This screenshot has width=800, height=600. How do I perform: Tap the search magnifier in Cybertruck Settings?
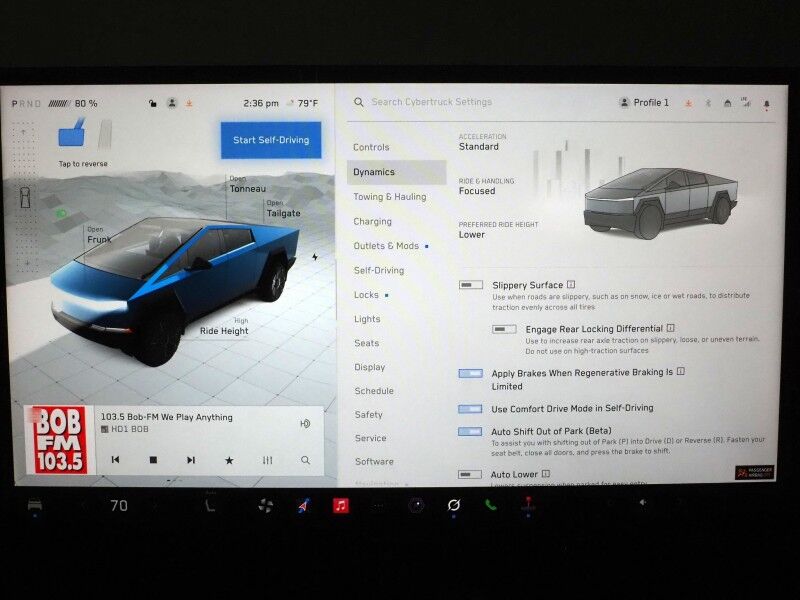(359, 103)
